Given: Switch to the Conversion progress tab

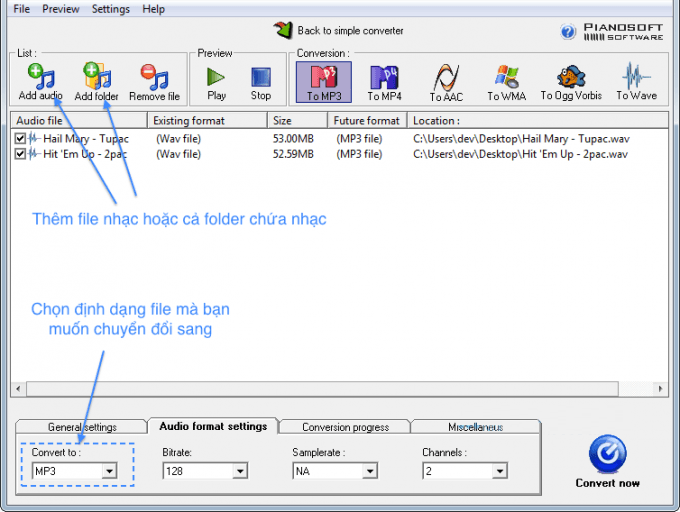Looking at the screenshot, I should [x=345, y=427].
